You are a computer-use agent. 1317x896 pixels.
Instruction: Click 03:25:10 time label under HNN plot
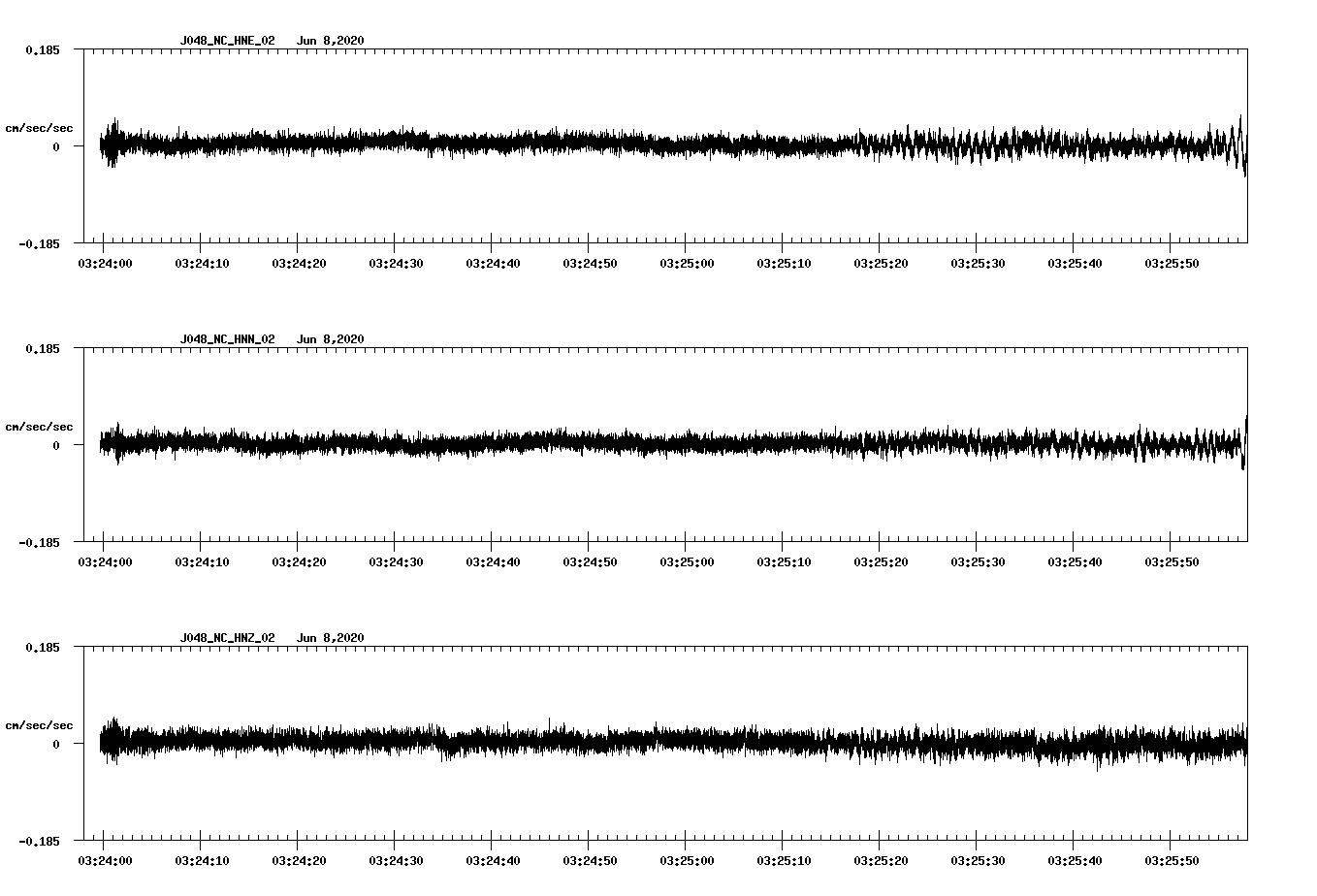(x=783, y=561)
